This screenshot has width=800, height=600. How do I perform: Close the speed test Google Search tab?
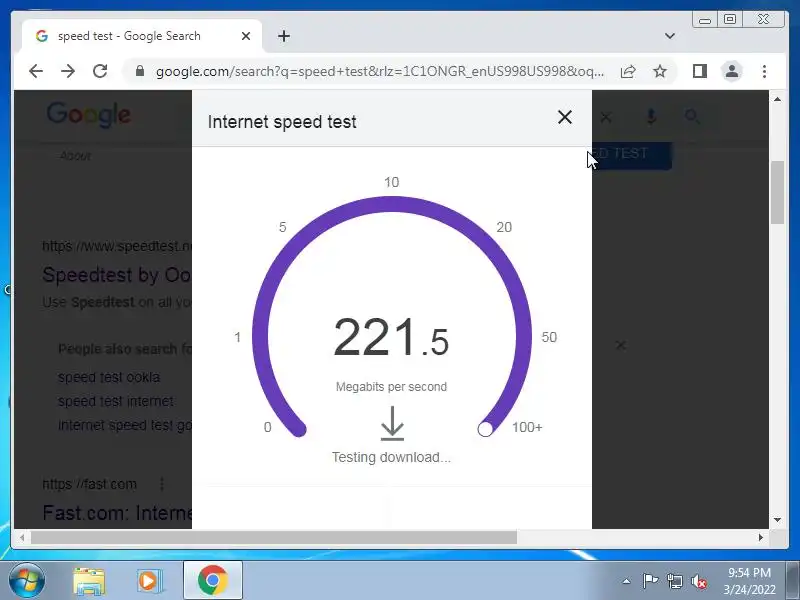click(246, 36)
